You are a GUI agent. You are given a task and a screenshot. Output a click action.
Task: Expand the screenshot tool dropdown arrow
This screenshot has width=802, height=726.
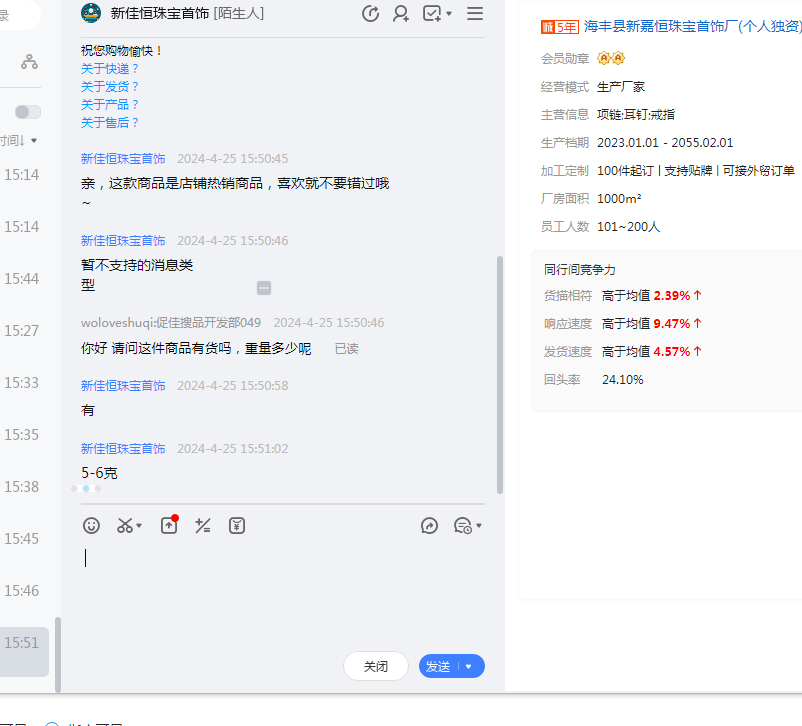coord(140,526)
